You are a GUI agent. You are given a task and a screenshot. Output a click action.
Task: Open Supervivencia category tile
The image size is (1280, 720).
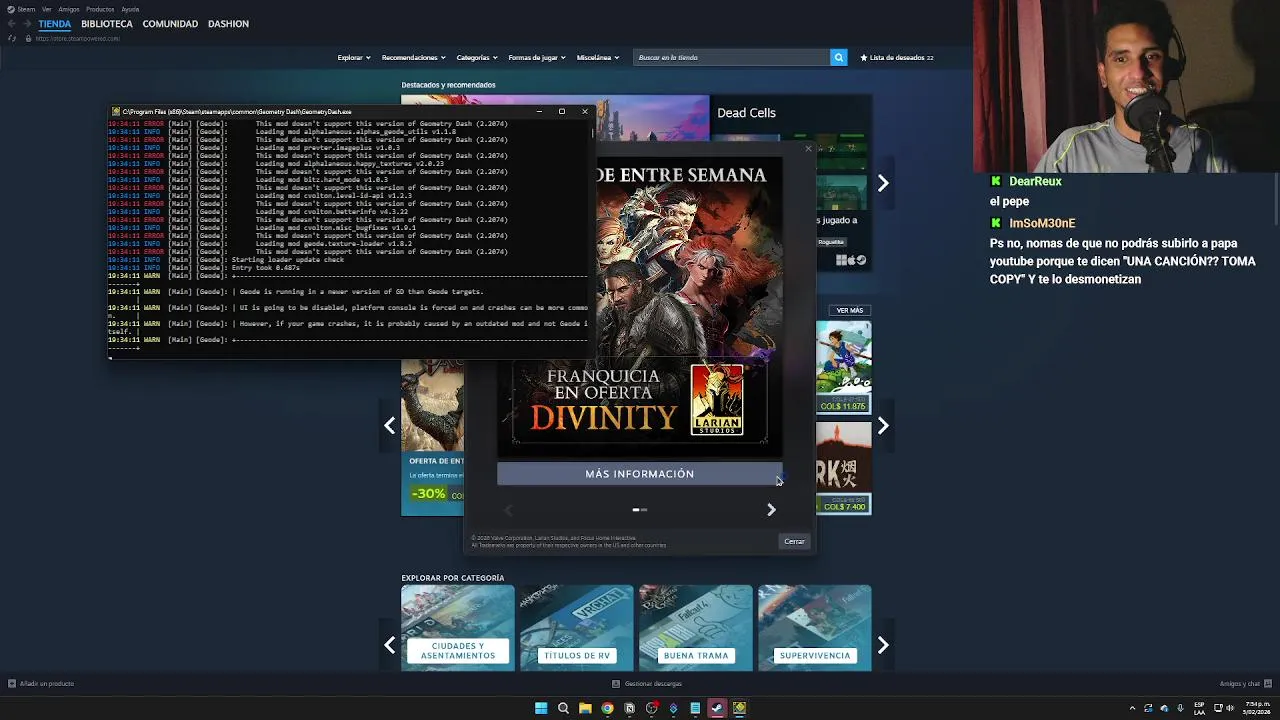[x=814, y=627]
